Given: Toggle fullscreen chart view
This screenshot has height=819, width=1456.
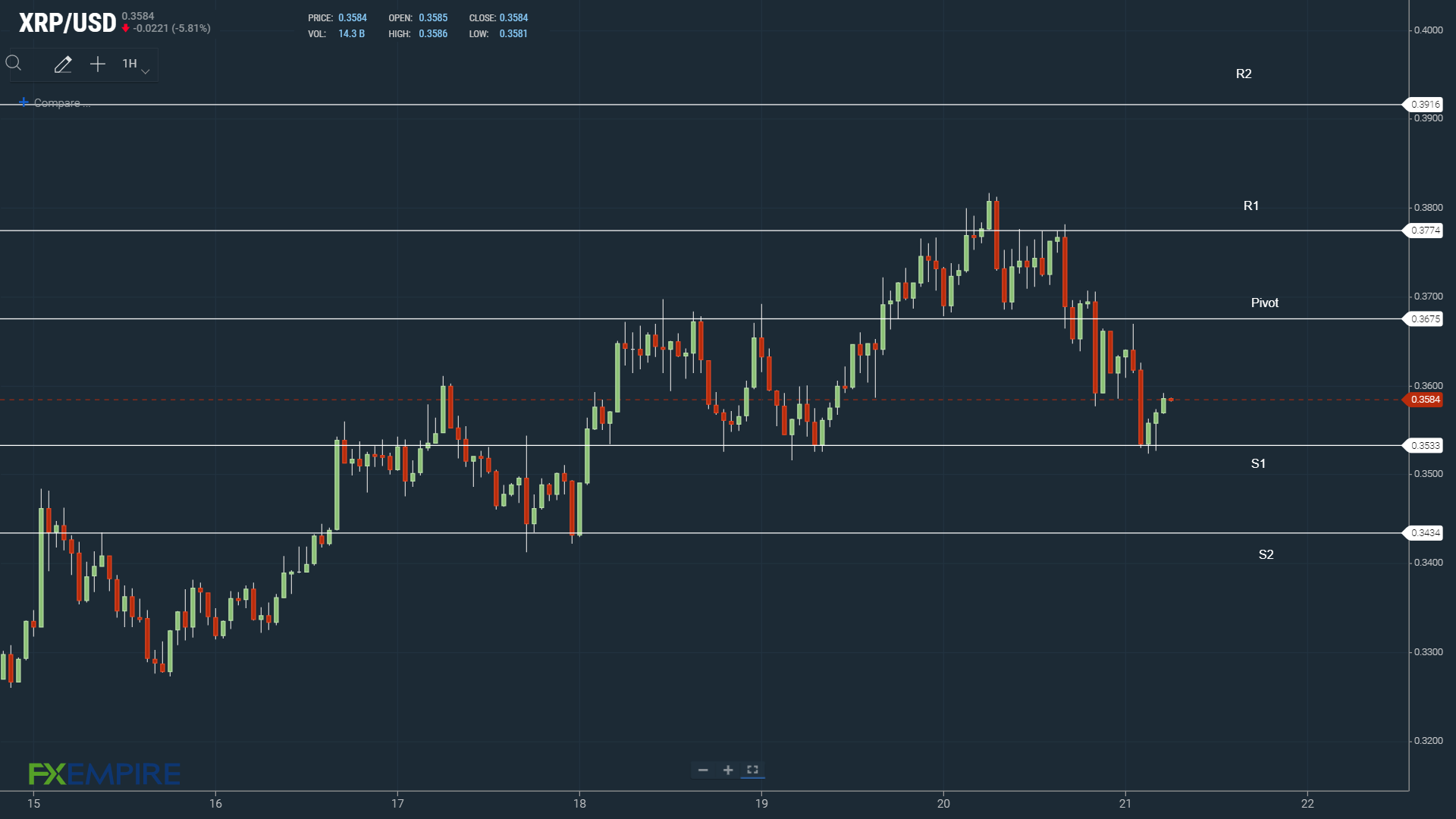Looking at the screenshot, I should coord(752,770).
